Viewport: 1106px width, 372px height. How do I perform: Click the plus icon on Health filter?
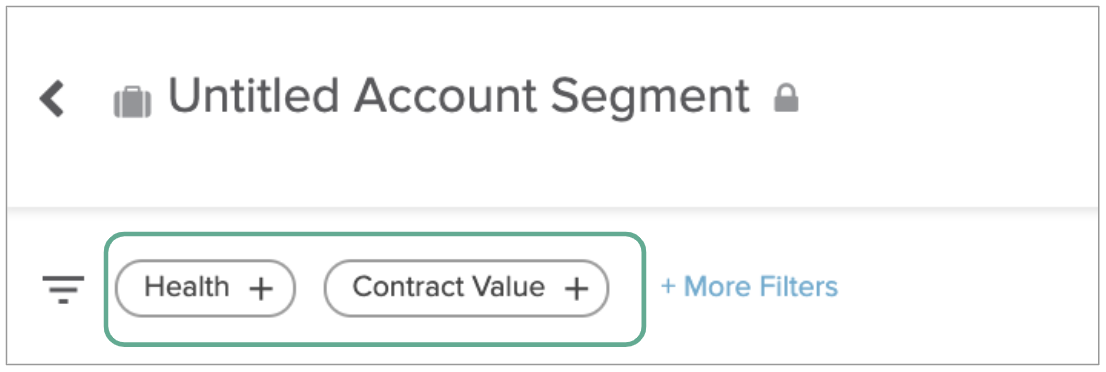[261, 288]
